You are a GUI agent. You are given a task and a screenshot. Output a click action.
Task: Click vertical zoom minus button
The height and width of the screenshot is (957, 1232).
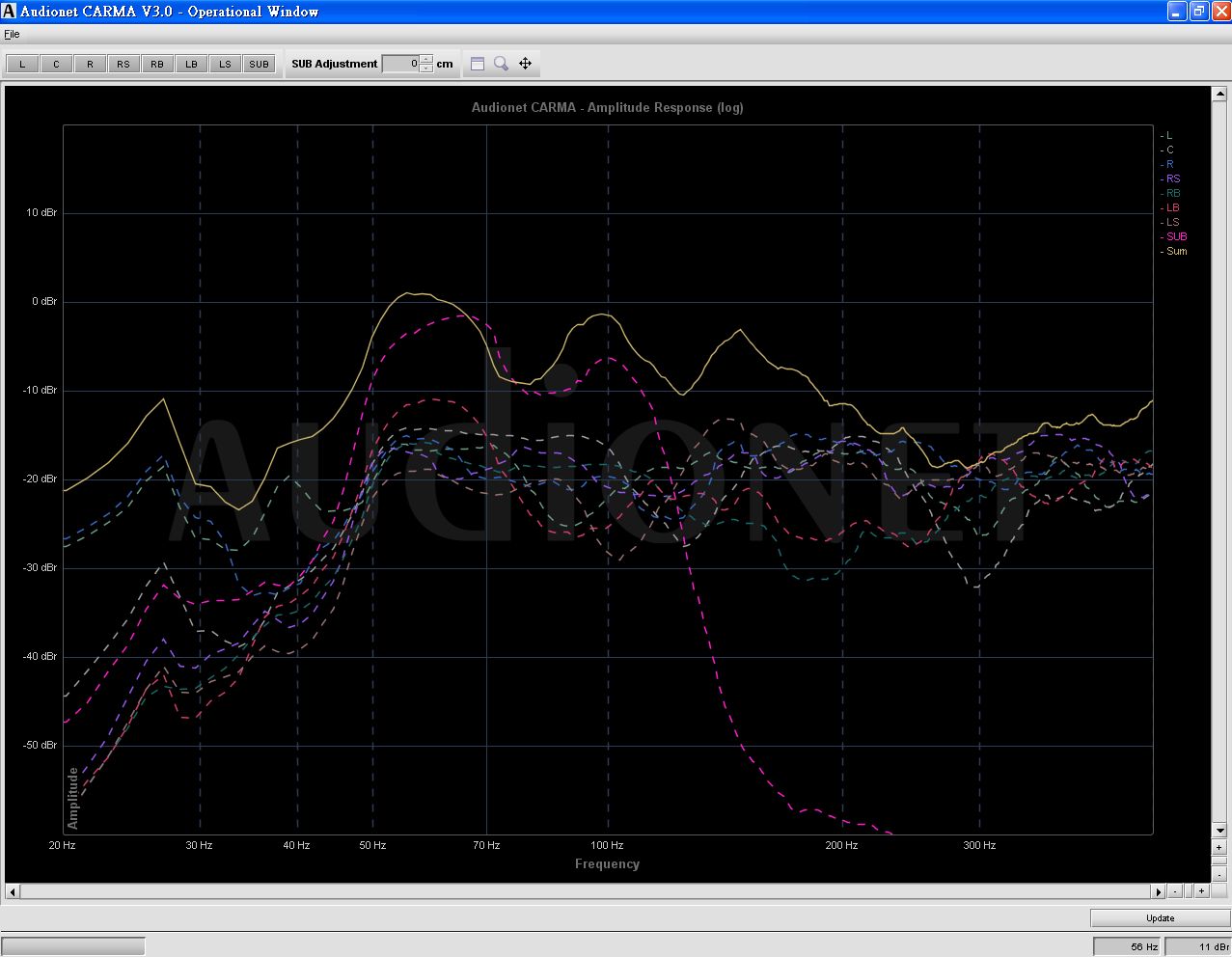click(x=1219, y=874)
